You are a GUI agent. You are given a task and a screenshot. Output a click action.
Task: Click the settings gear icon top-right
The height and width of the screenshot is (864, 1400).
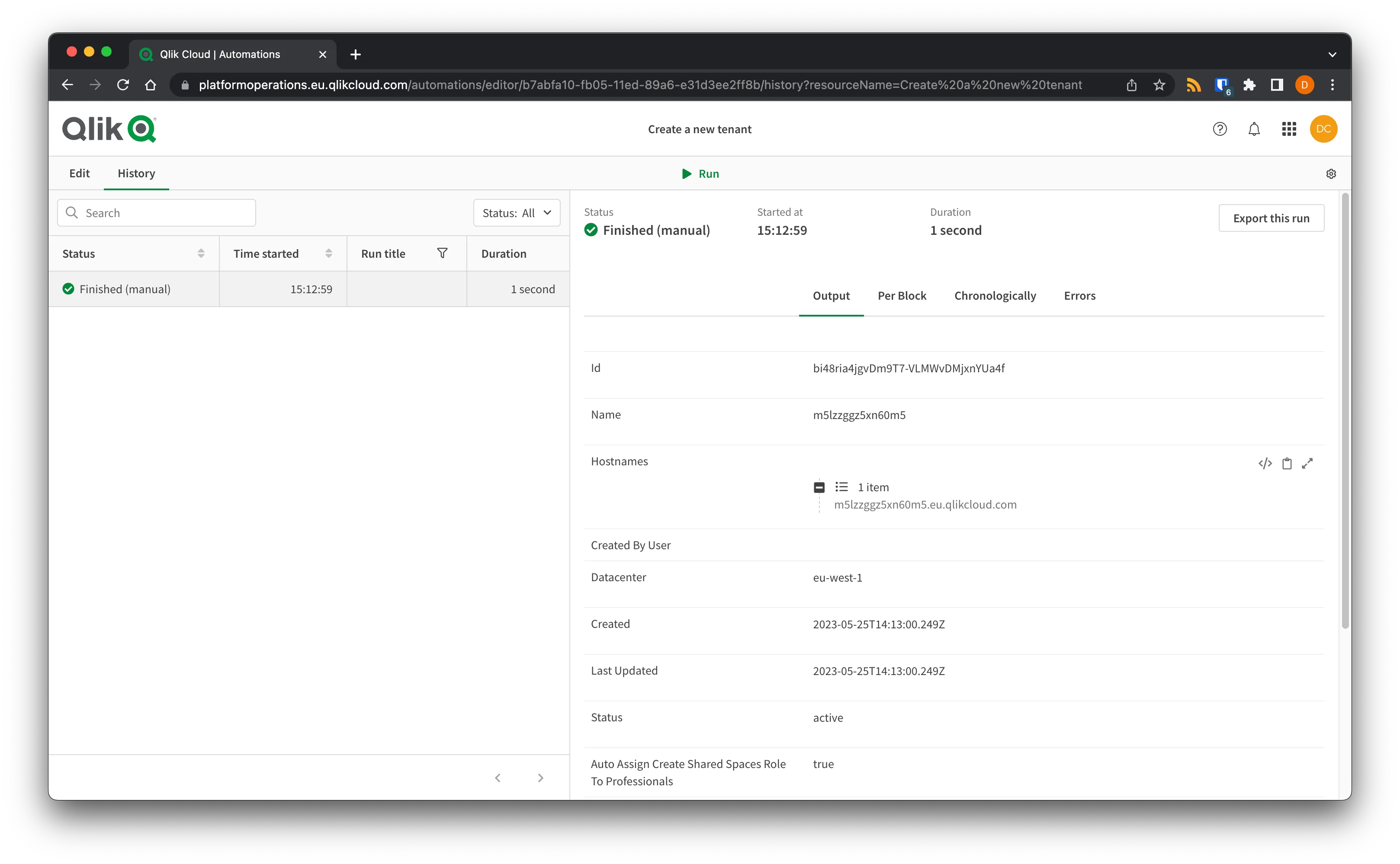[x=1331, y=174]
